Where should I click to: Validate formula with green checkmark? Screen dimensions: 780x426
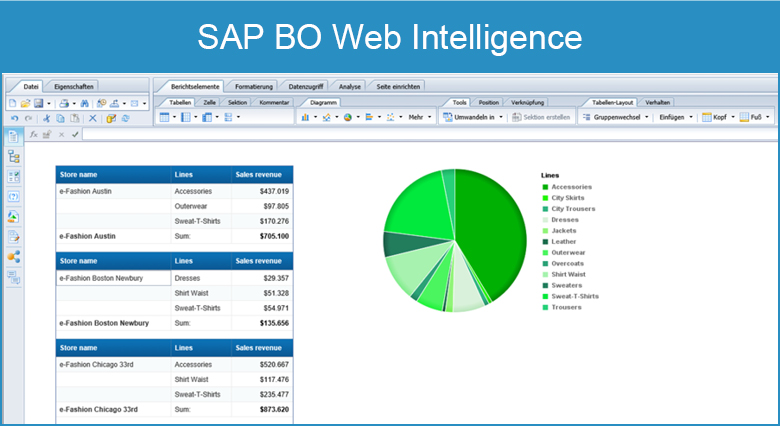click(75, 134)
